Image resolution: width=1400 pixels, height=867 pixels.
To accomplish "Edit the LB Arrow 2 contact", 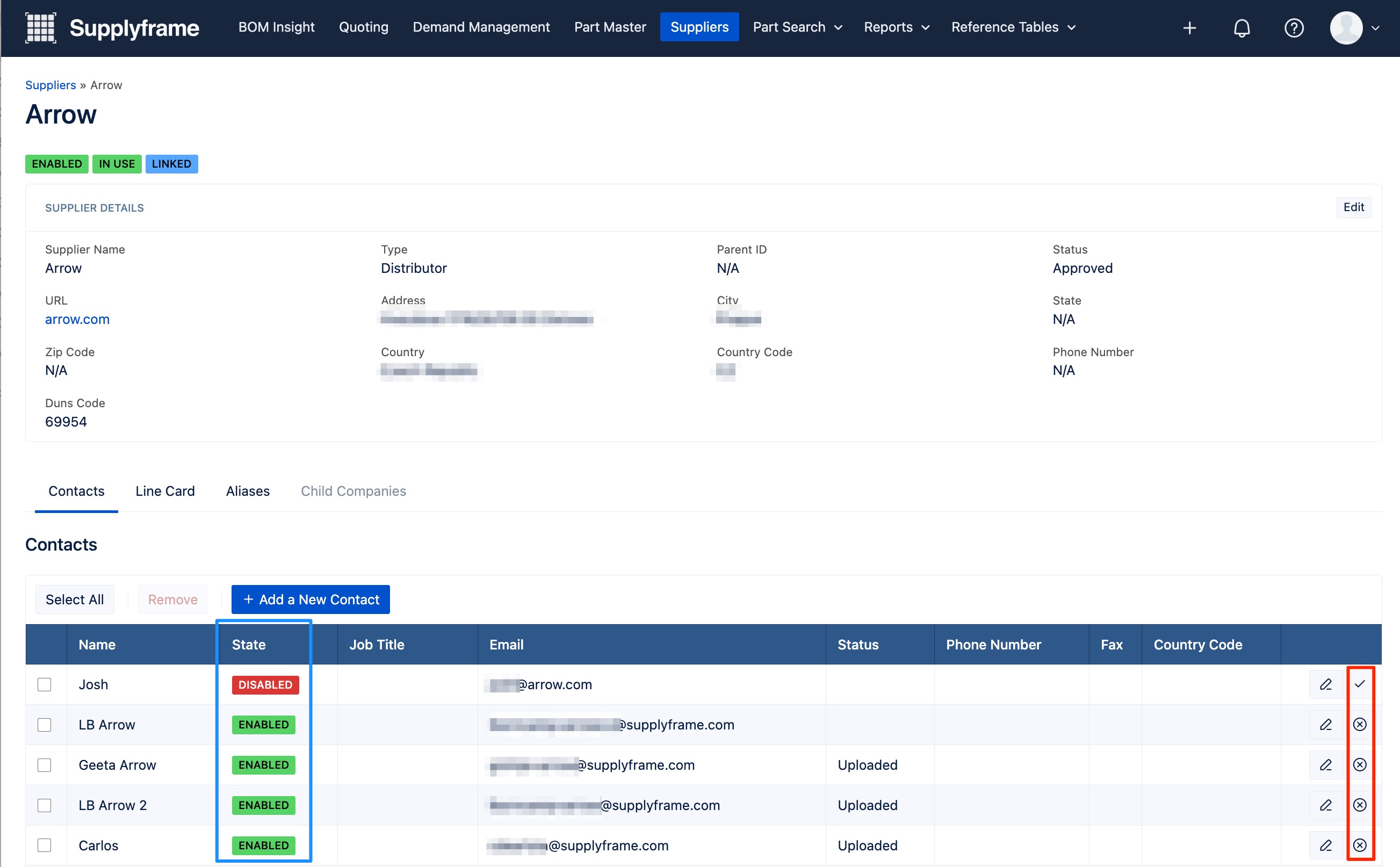I will tap(1325, 805).
